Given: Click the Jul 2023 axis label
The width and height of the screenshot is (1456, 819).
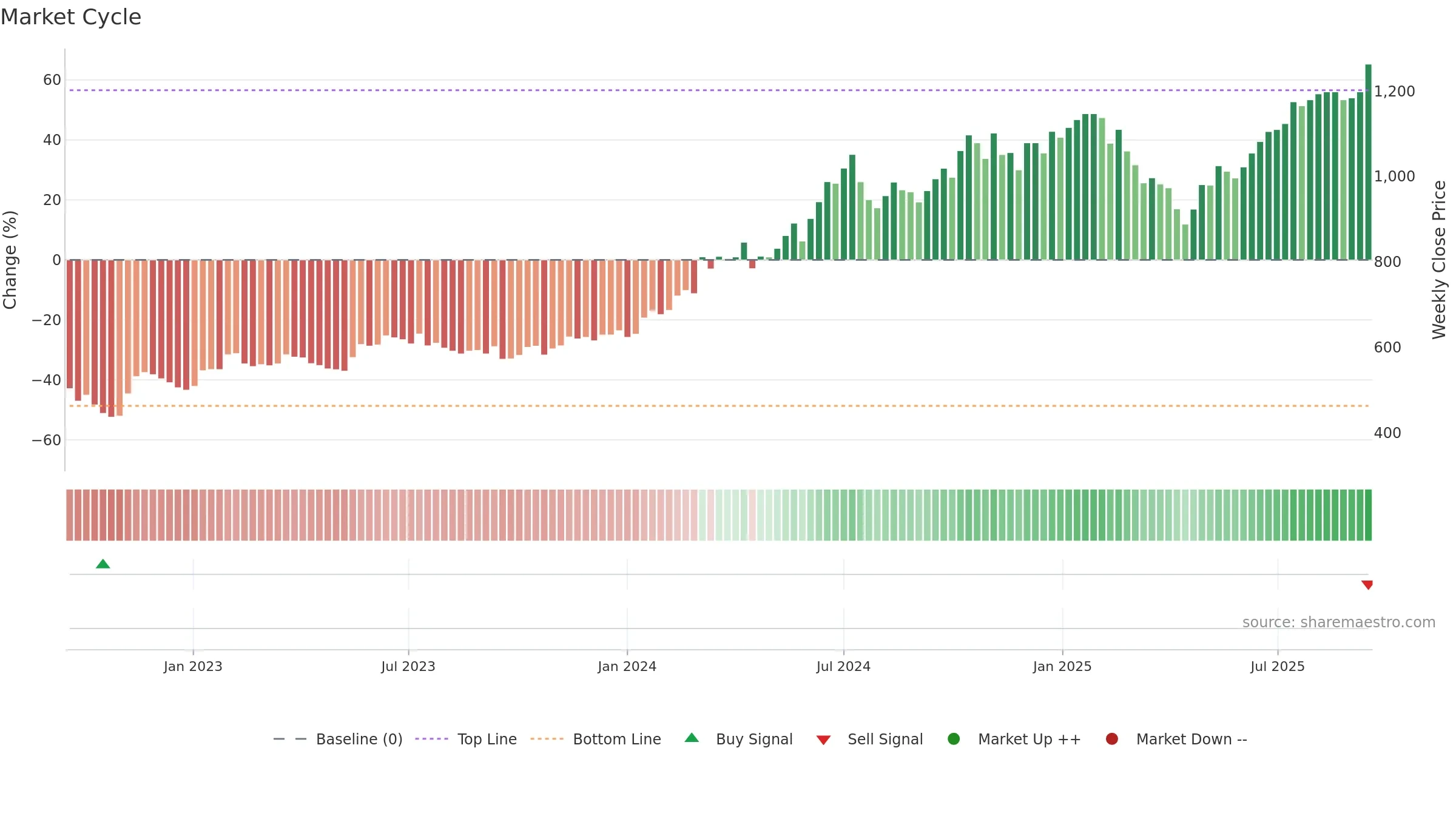Looking at the screenshot, I should click(408, 667).
